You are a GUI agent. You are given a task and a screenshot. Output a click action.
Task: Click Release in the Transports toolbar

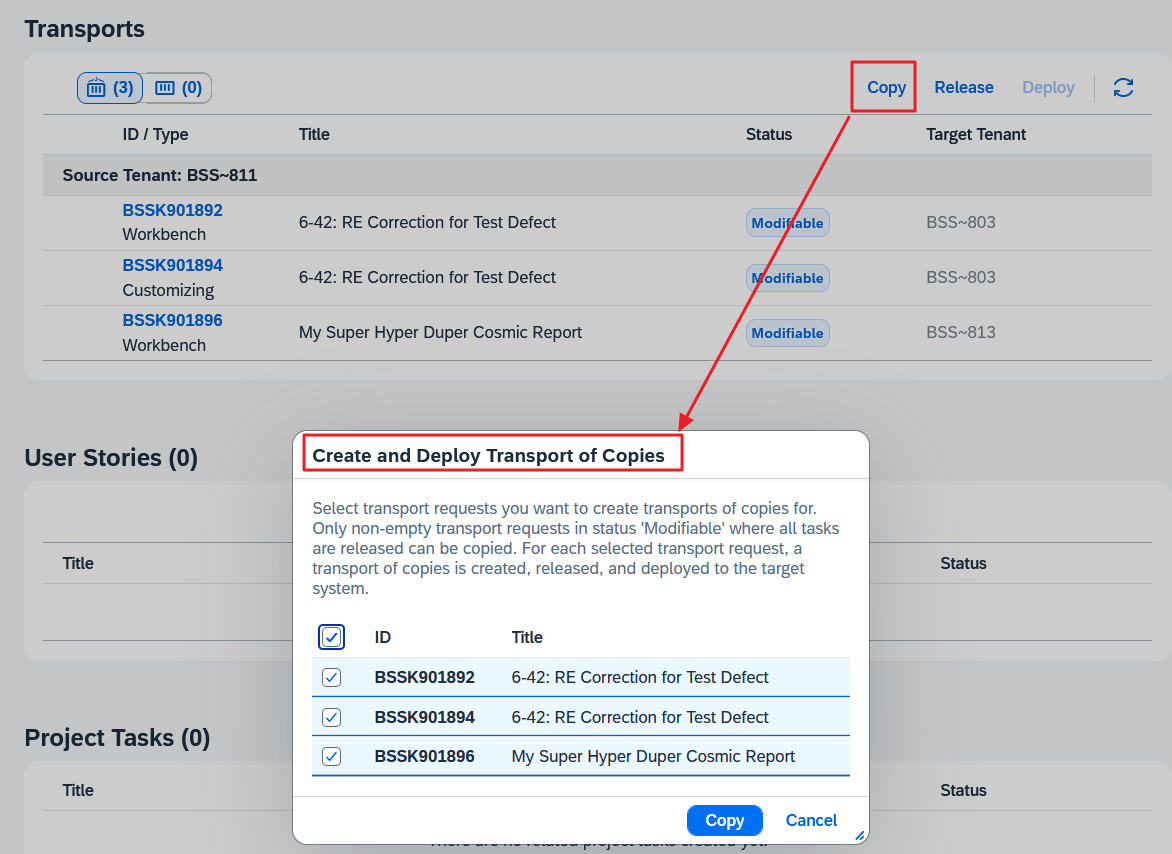(x=963, y=88)
